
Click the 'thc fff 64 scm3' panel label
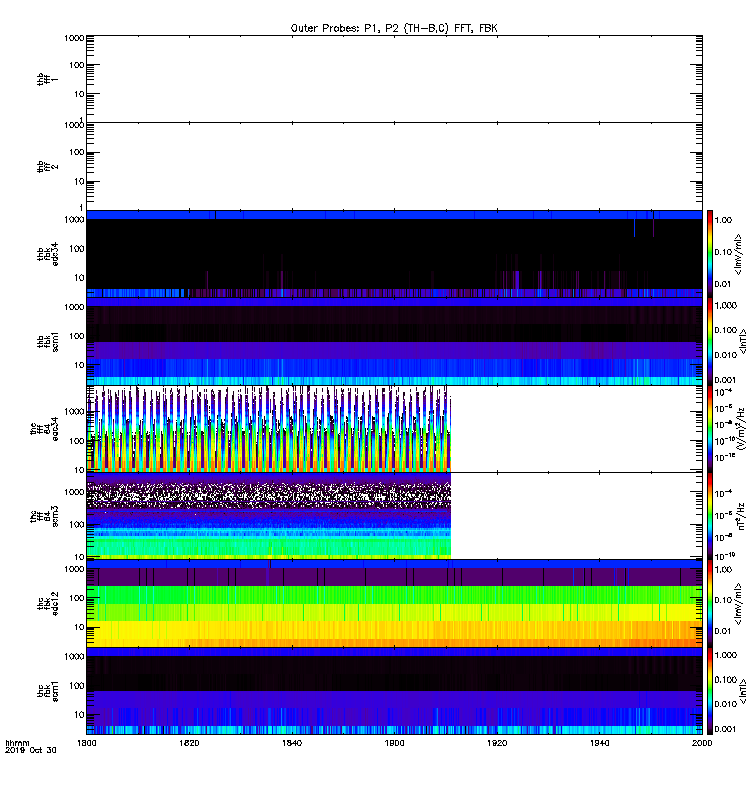click(44, 516)
